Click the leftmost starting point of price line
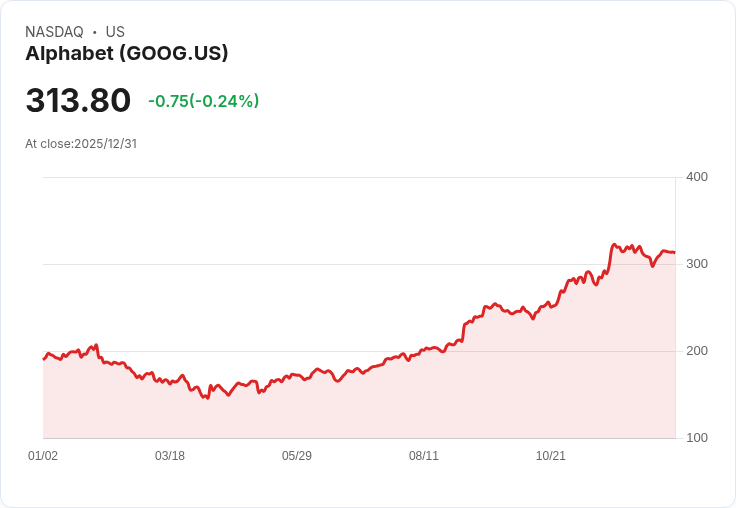The image size is (736, 508). (x=43, y=359)
